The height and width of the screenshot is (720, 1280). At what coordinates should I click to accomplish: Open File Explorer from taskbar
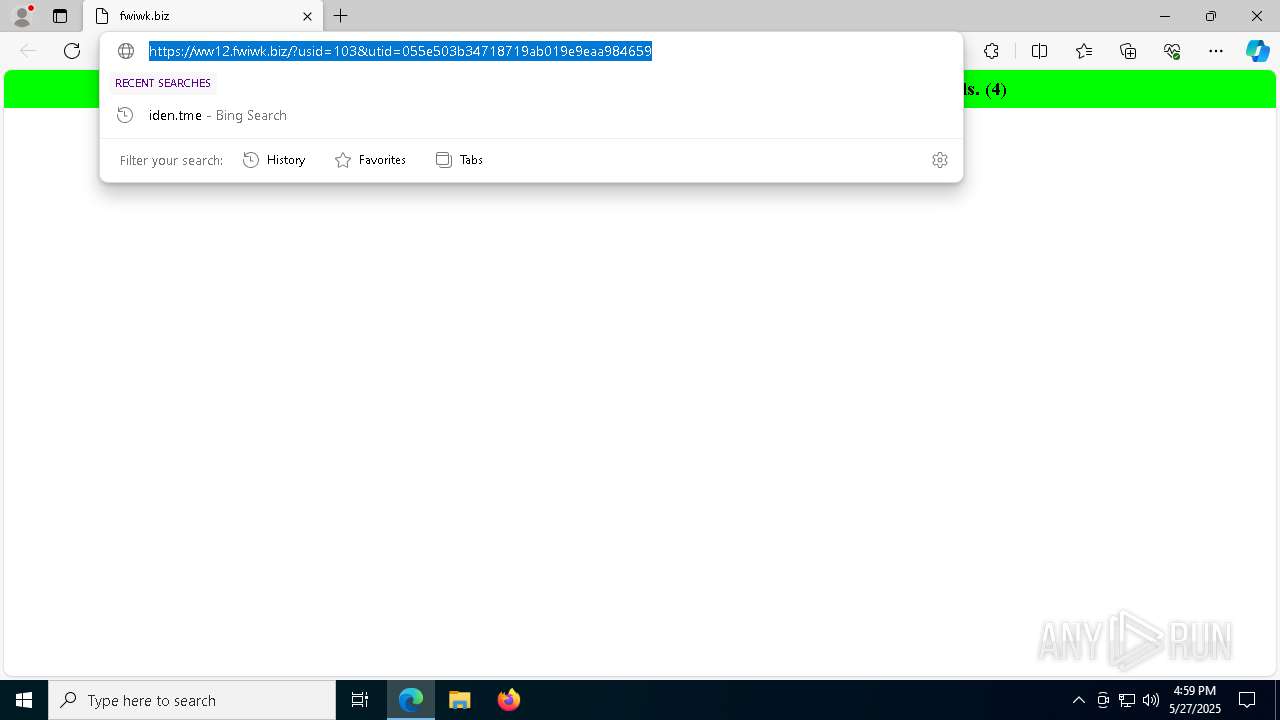pos(460,700)
